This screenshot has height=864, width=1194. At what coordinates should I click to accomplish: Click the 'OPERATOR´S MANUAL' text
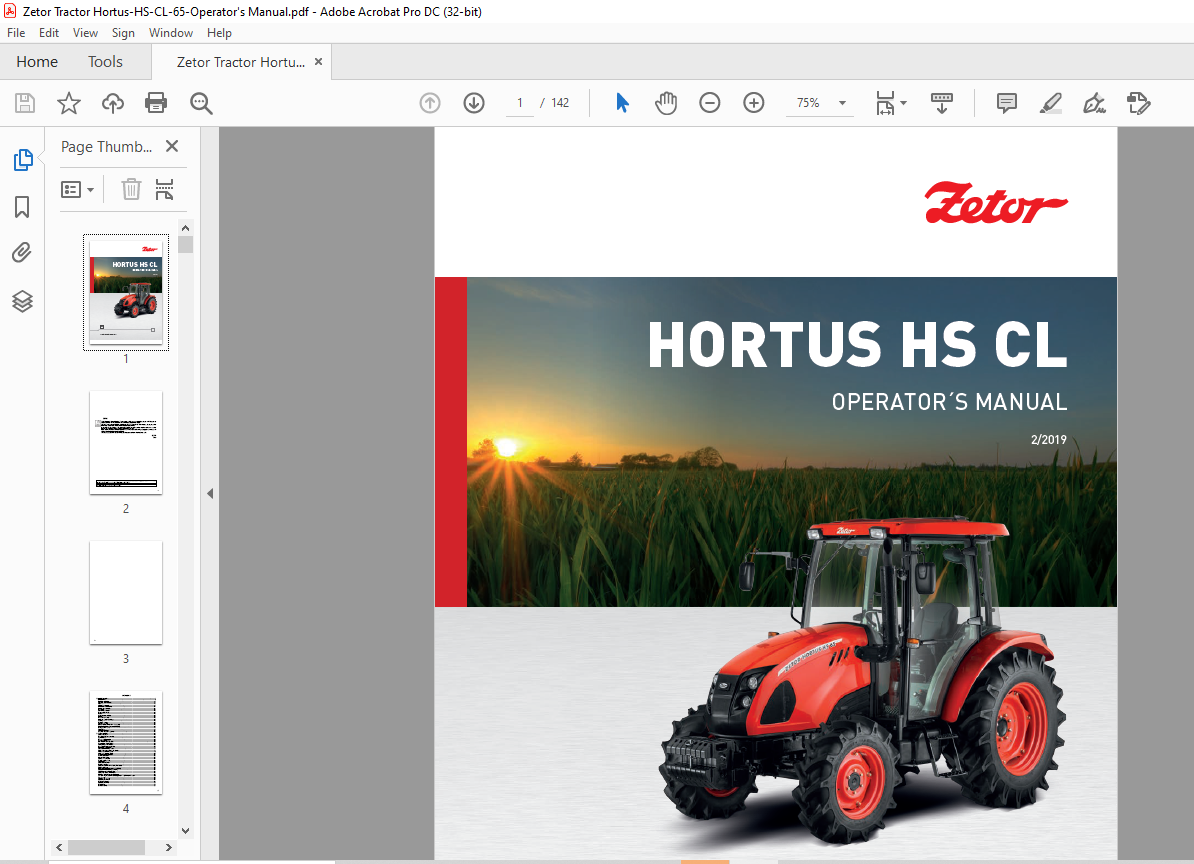click(x=950, y=402)
